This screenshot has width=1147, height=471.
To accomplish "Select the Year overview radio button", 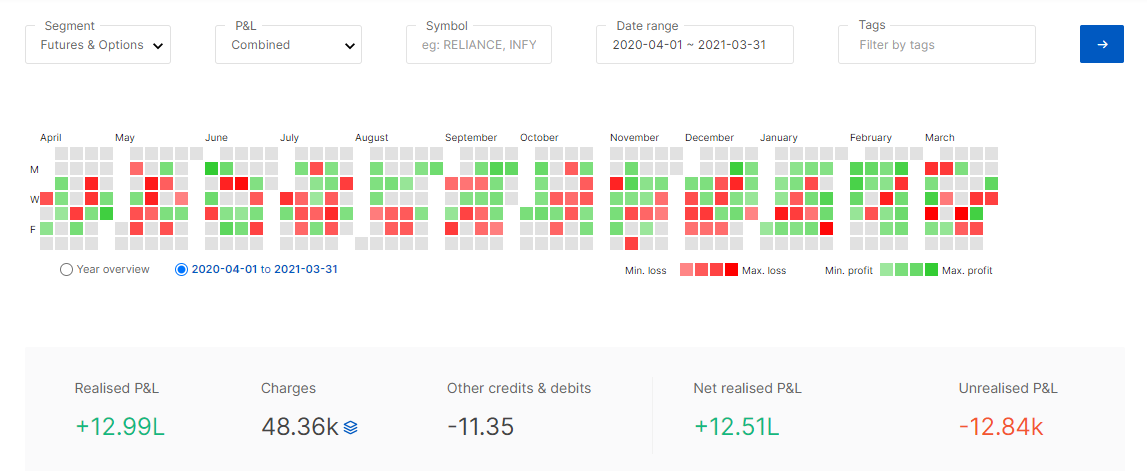I will click(66, 269).
